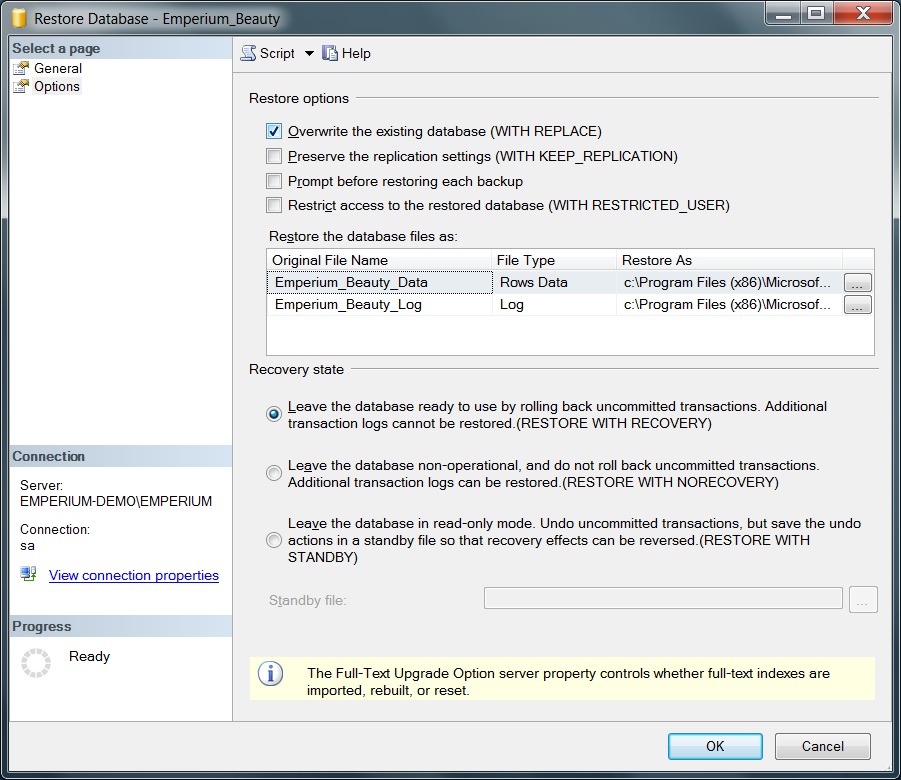
Task: Open View connection properties link
Action: 134,575
